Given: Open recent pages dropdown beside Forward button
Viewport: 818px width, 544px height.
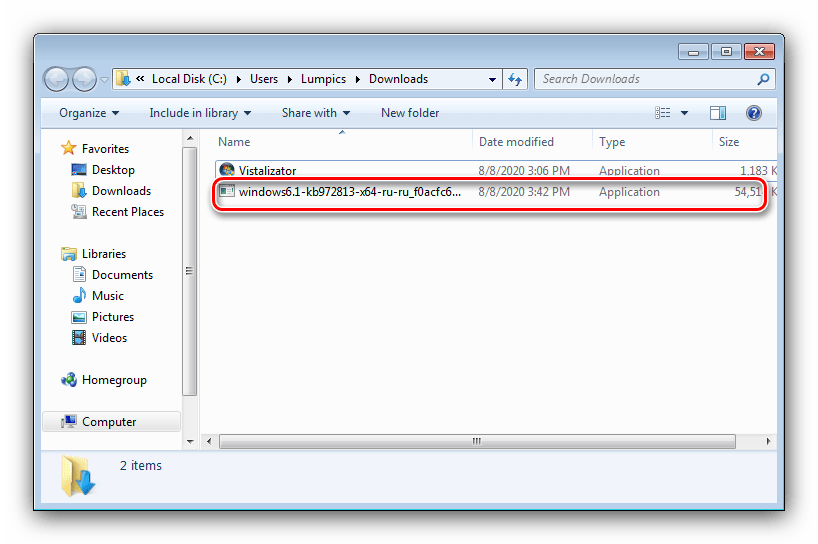Looking at the screenshot, I should click(104, 80).
